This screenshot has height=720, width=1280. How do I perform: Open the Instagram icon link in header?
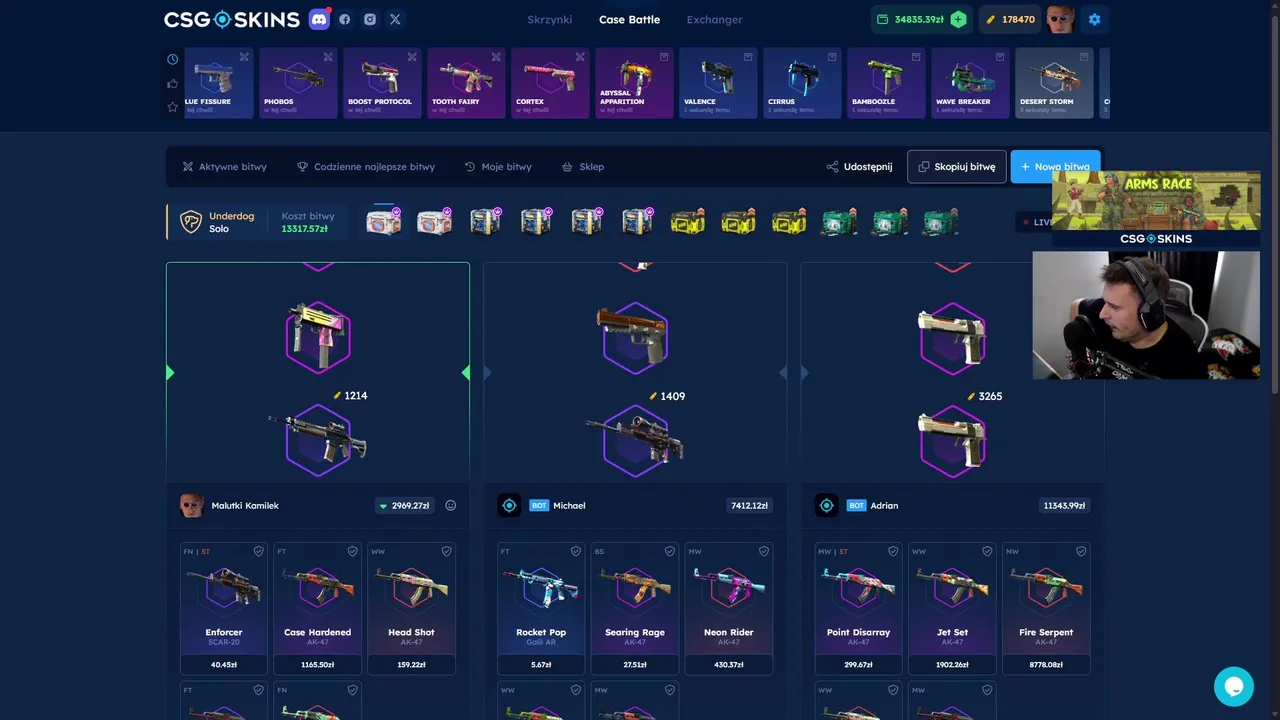(x=370, y=19)
